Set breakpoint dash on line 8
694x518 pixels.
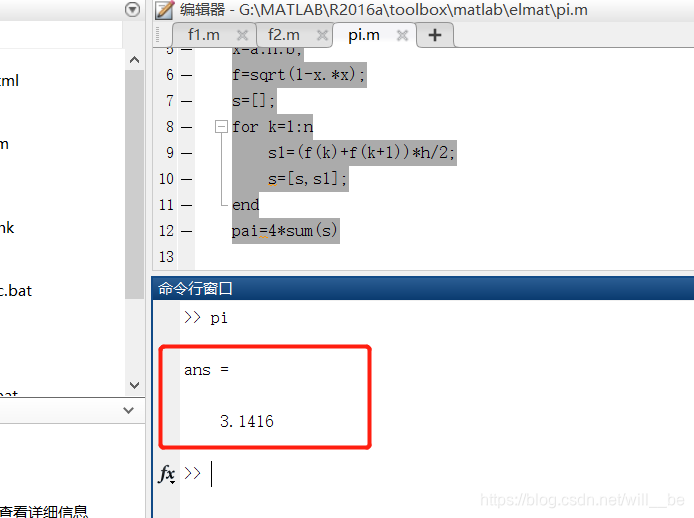coord(187,128)
